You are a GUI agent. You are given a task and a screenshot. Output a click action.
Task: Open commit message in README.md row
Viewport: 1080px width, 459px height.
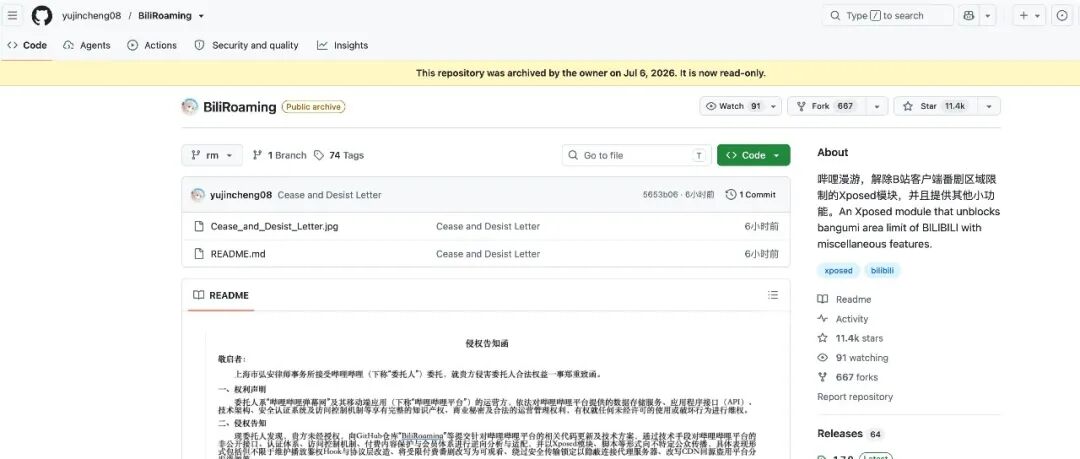tap(488, 254)
